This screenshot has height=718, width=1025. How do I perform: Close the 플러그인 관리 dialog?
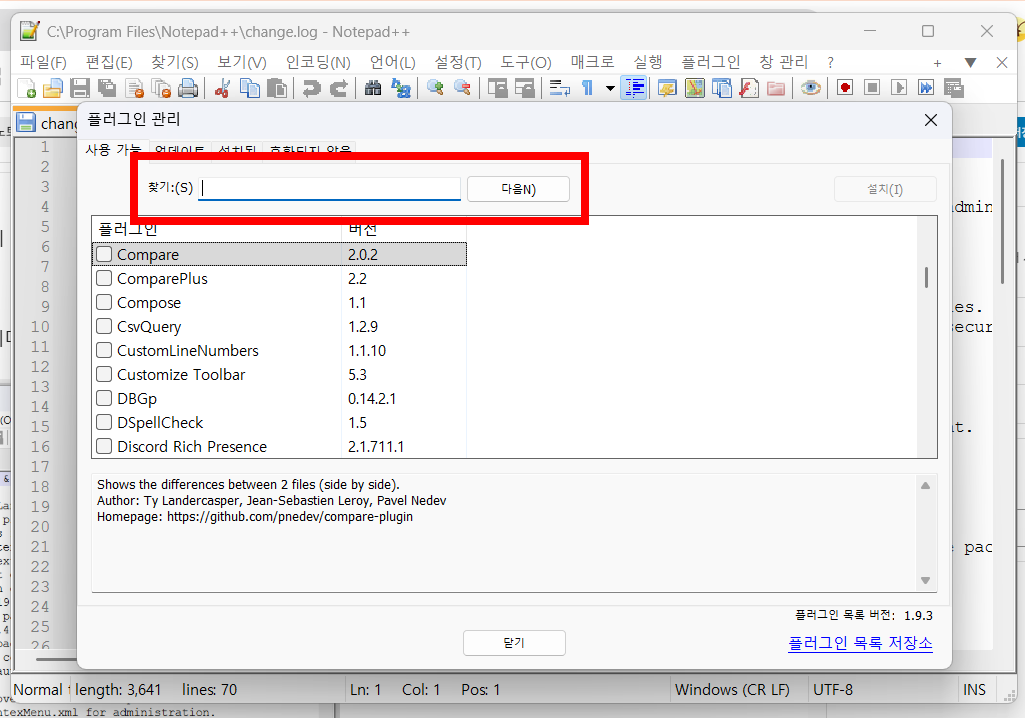[931, 120]
